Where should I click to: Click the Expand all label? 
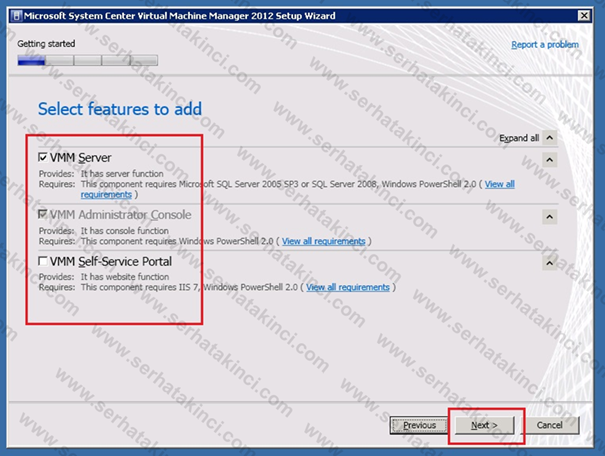pyautogui.click(x=519, y=138)
